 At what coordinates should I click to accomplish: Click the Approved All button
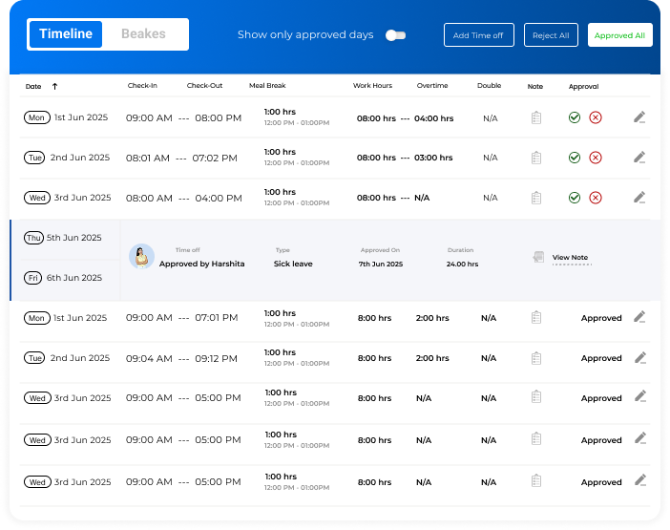point(619,35)
